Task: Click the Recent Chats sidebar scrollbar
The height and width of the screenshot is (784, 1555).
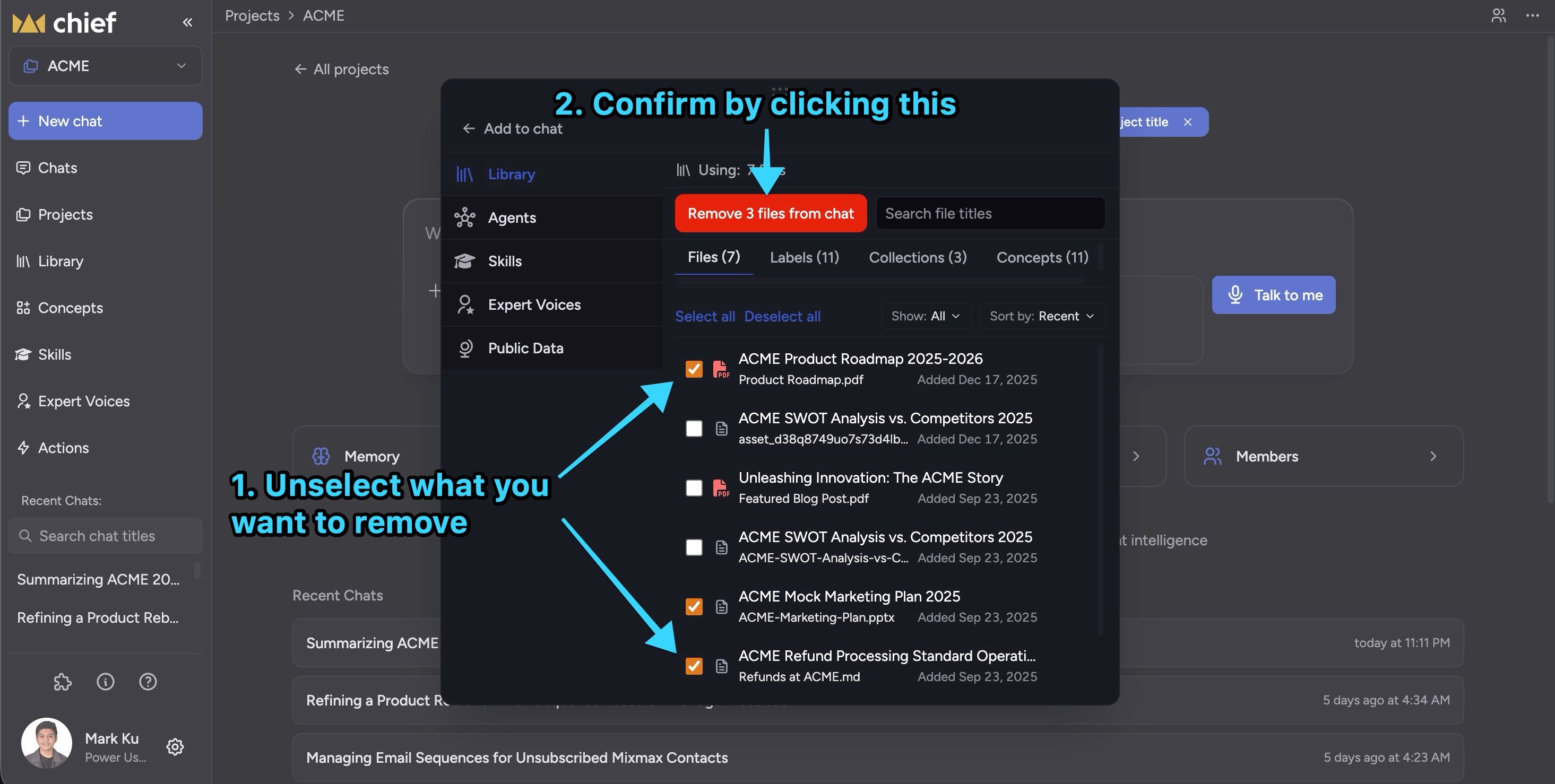Action: (x=197, y=571)
